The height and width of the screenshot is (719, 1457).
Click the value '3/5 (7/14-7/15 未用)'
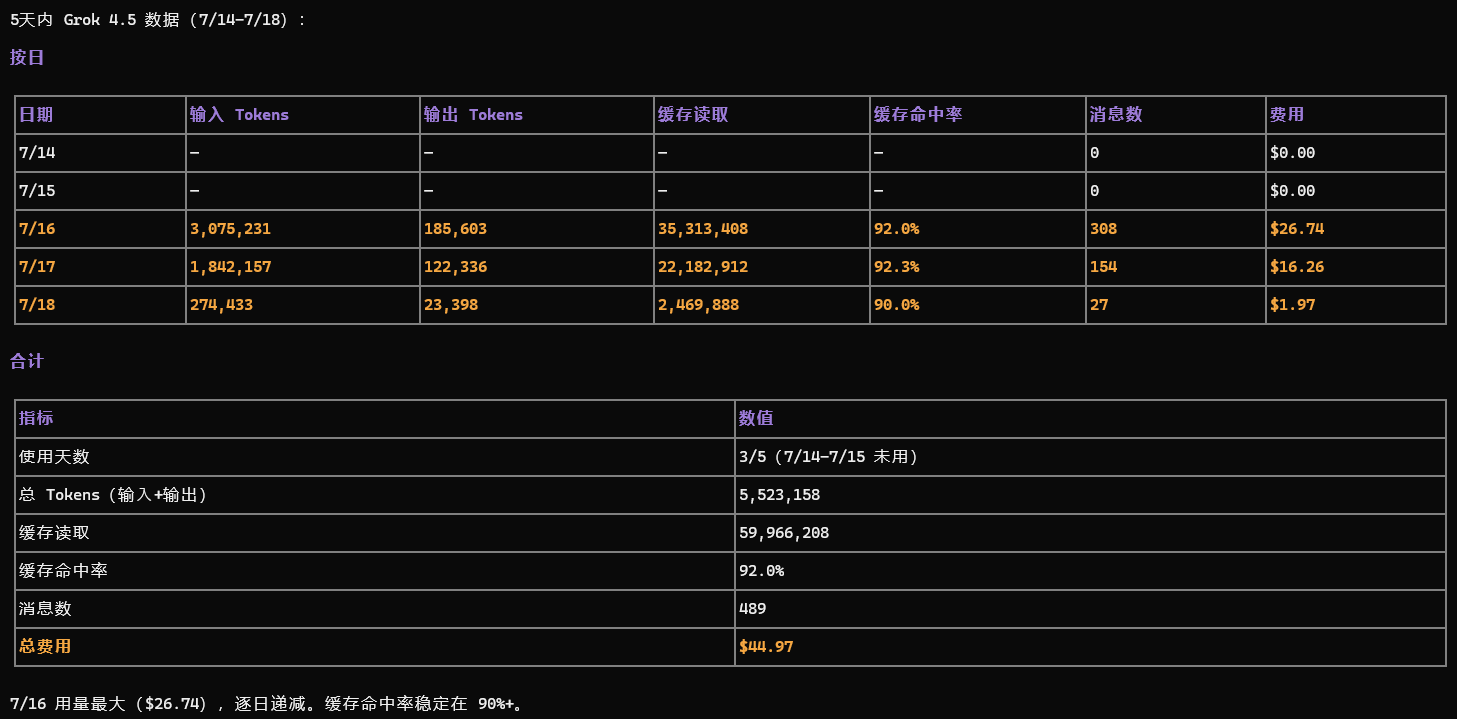(828, 457)
